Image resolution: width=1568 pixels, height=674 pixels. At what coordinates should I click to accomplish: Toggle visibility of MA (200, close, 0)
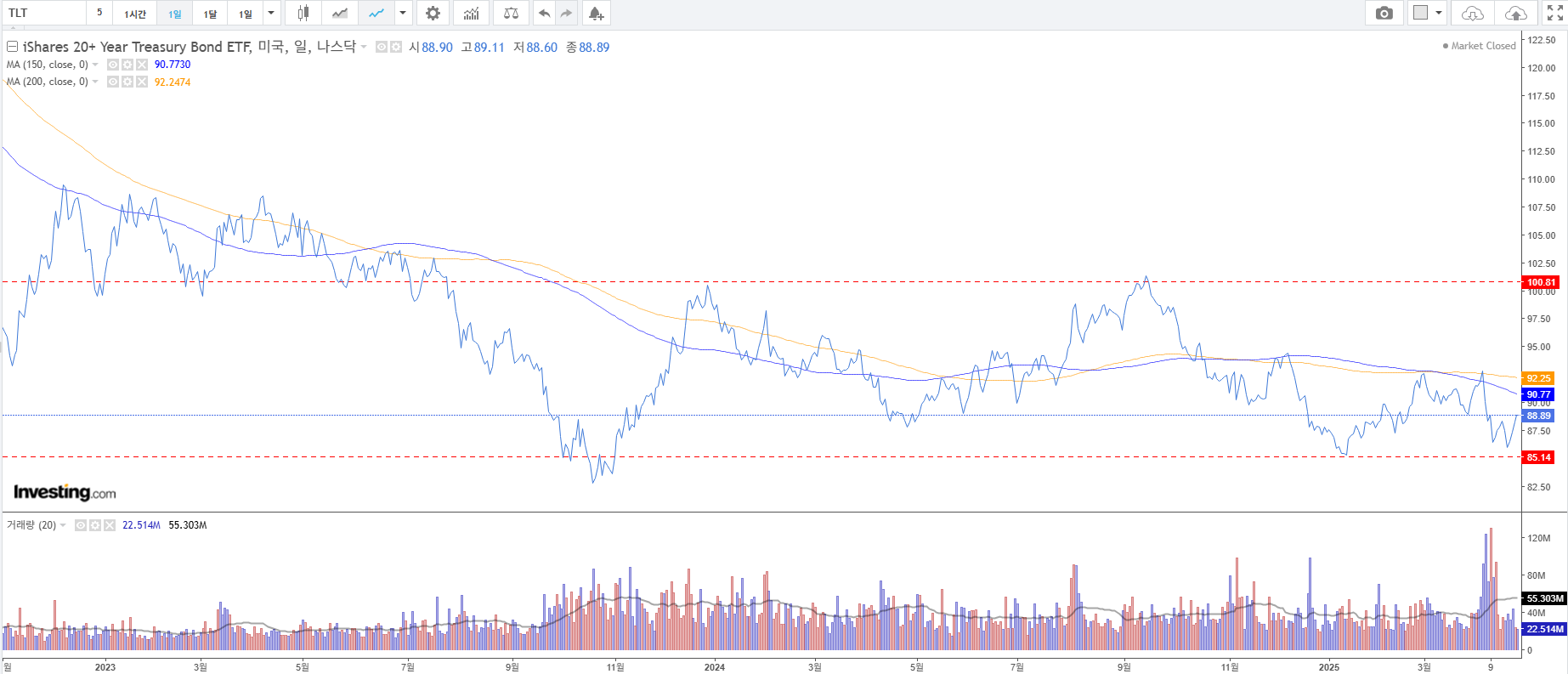(113, 82)
